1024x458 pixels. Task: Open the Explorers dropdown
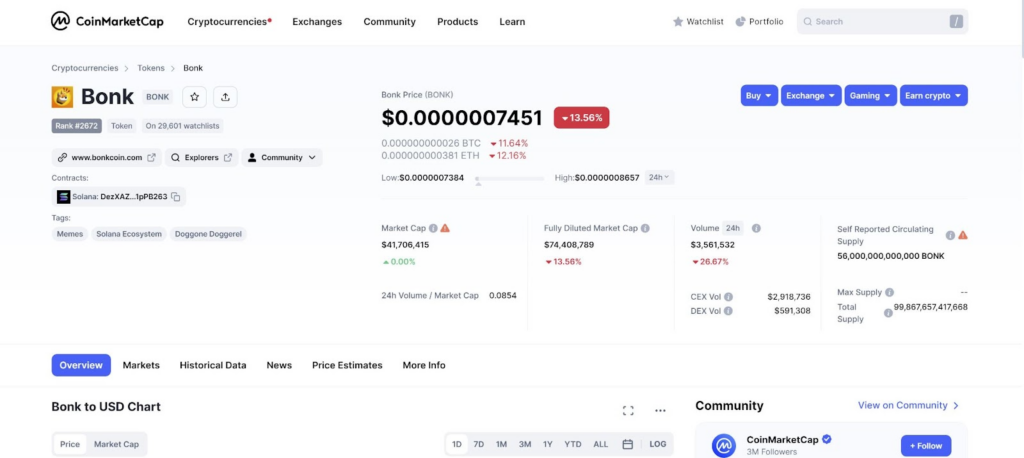pos(201,157)
